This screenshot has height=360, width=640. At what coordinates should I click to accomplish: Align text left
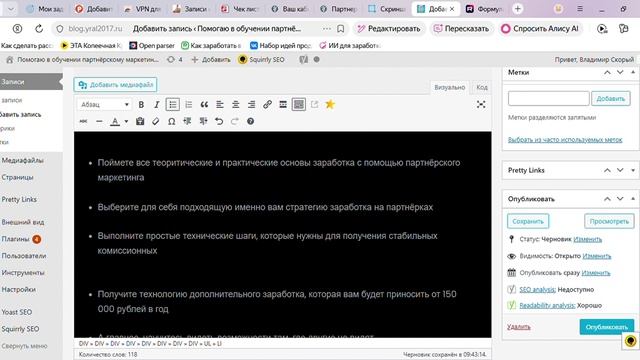tap(220, 104)
